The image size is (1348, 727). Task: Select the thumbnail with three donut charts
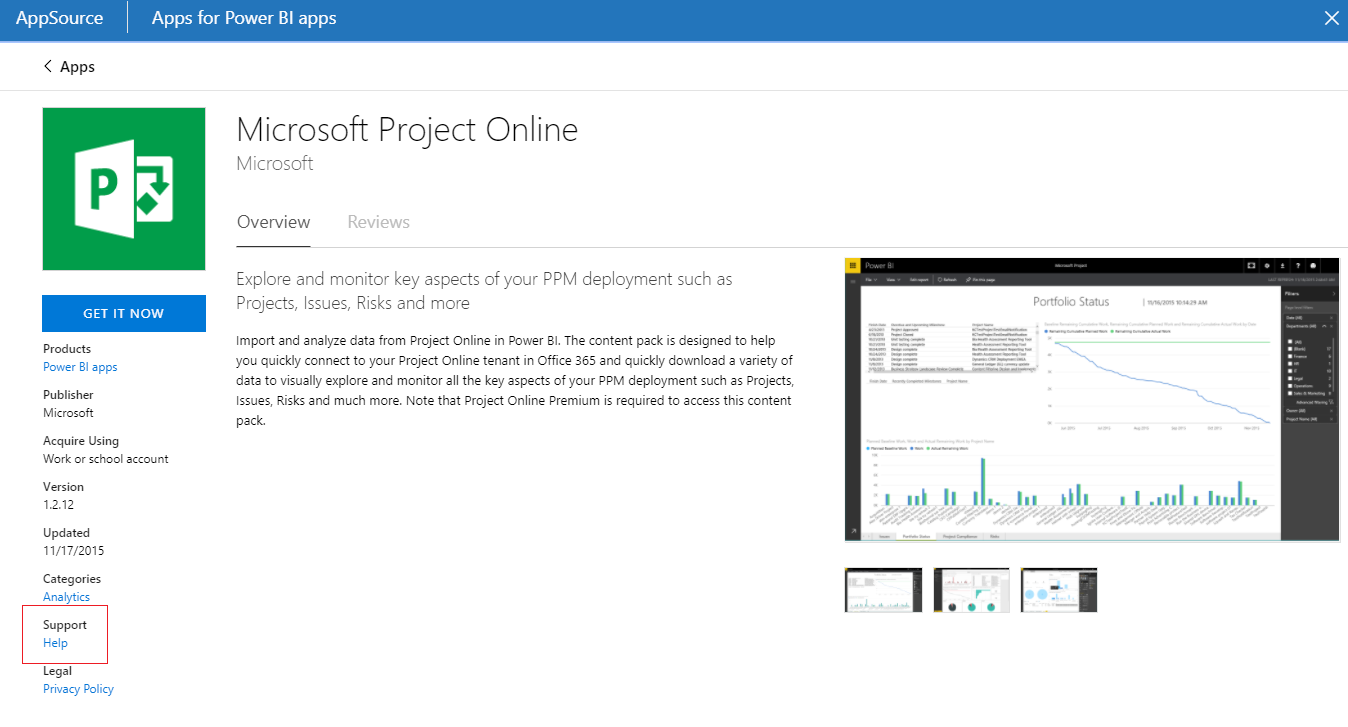pos(971,589)
